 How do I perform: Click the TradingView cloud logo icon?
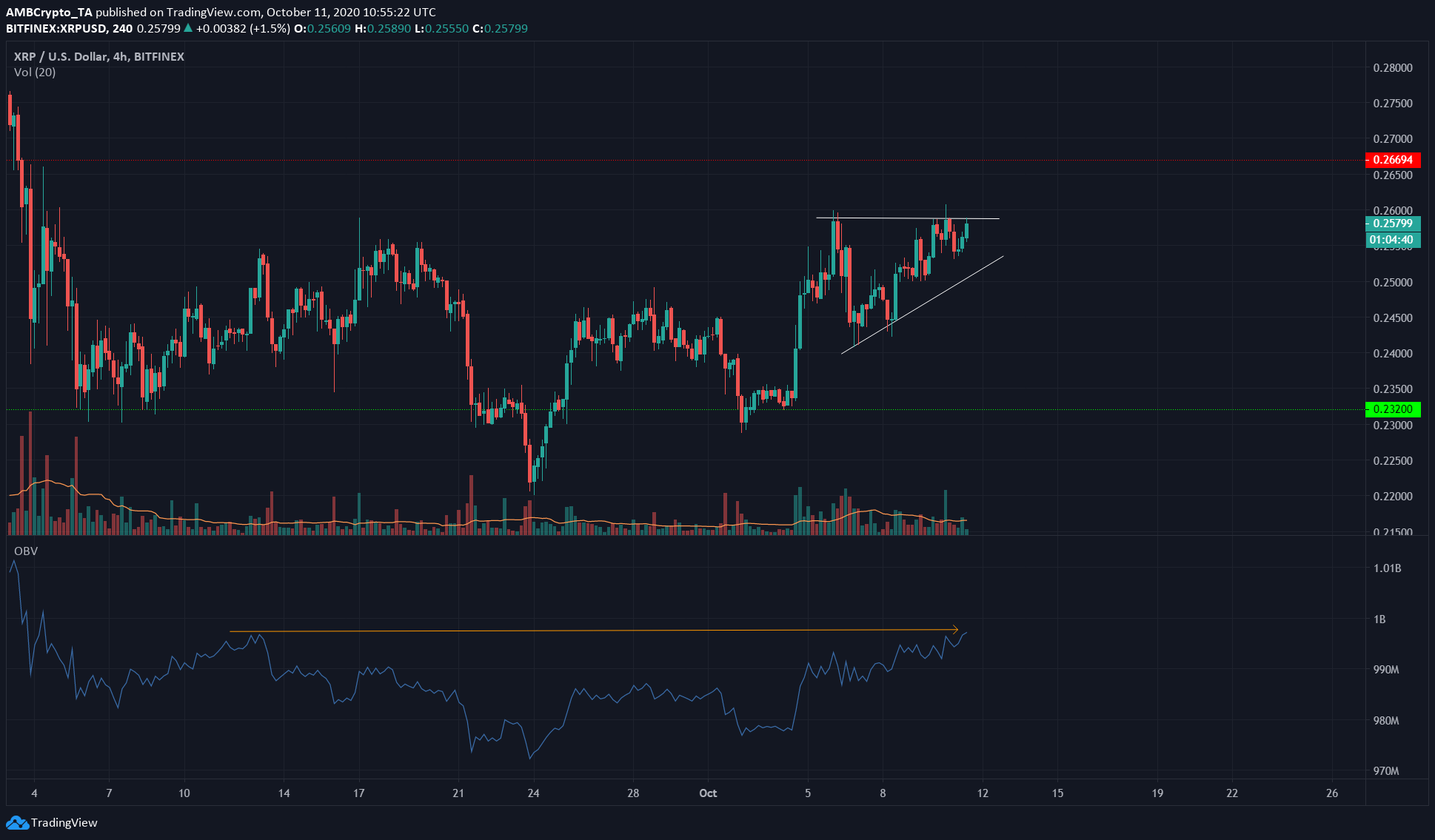(17, 822)
